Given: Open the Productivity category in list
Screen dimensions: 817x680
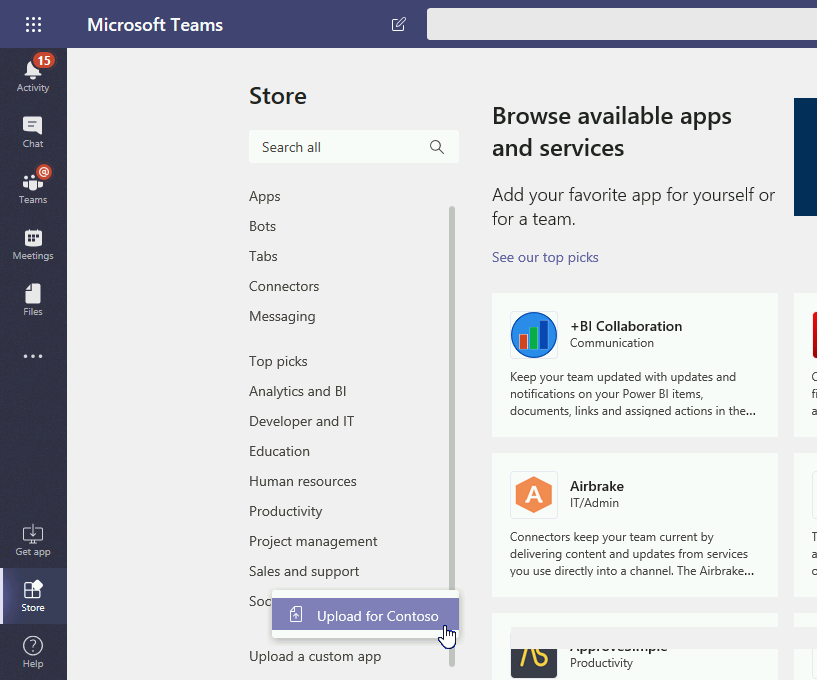Looking at the screenshot, I should (286, 511).
